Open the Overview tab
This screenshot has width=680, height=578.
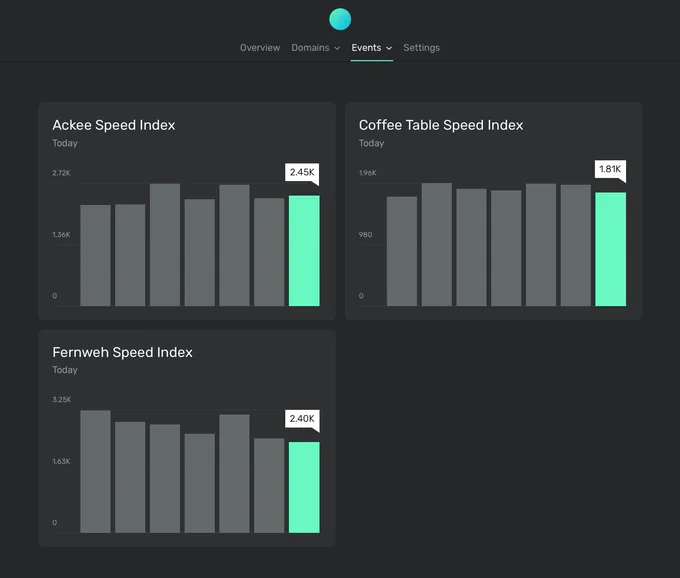[260, 48]
